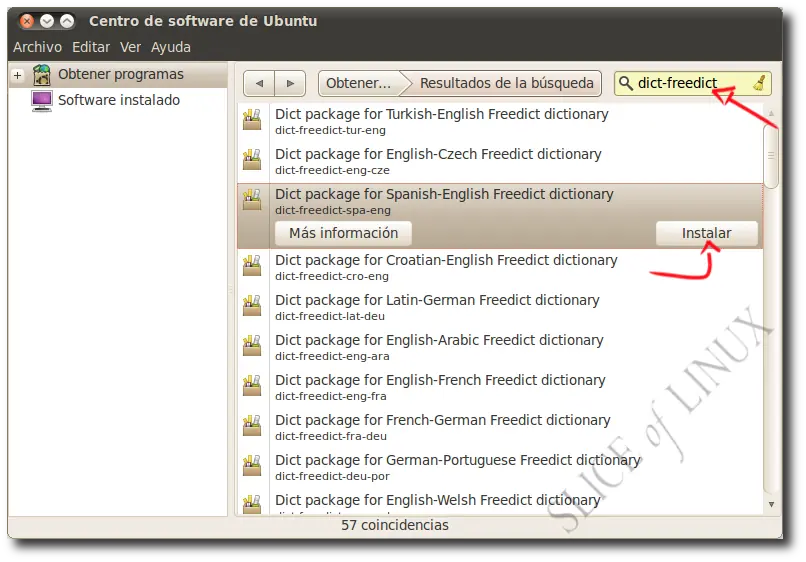The height and width of the screenshot is (562, 806).
Task: Click the dict-freedict-deu-por package name
Action: coord(332,476)
